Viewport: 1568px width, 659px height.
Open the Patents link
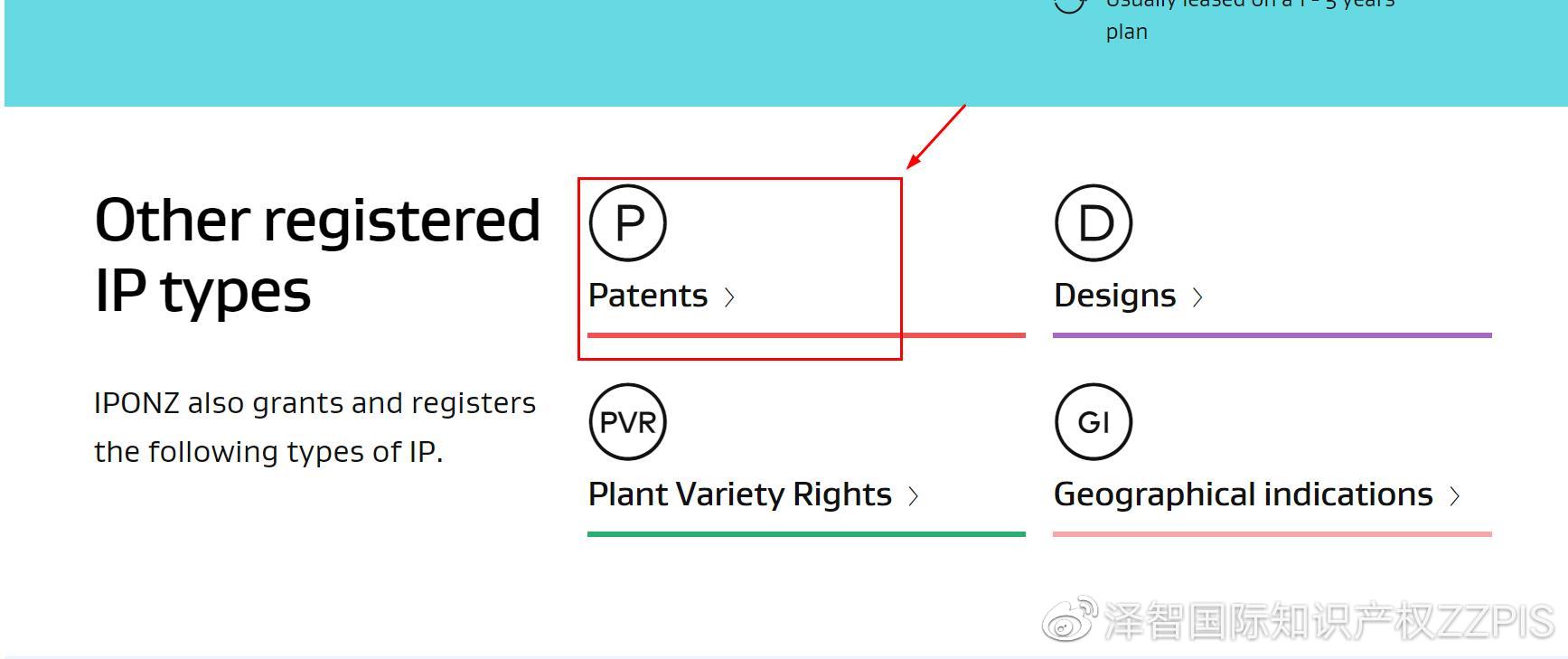(648, 296)
